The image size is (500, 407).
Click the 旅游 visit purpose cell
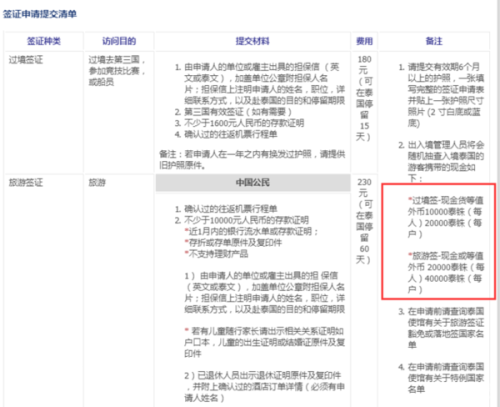pyautogui.click(x=97, y=183)
